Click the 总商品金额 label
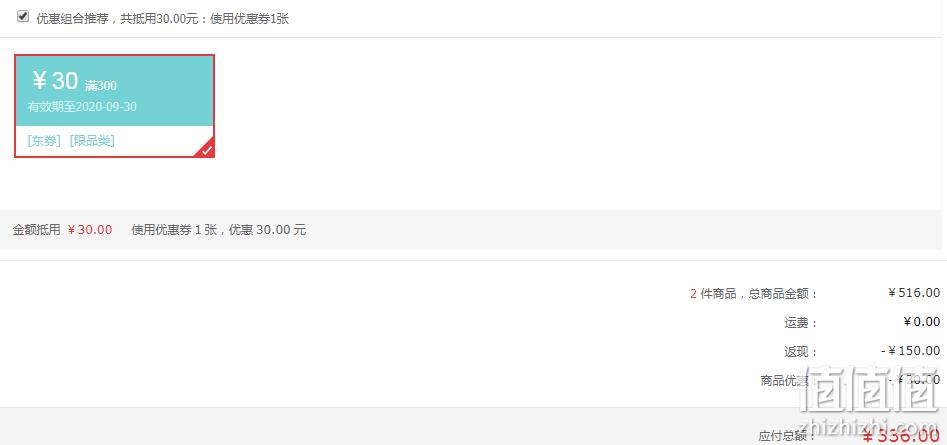This screenshot has width=947, height=445. pos(783,294)
